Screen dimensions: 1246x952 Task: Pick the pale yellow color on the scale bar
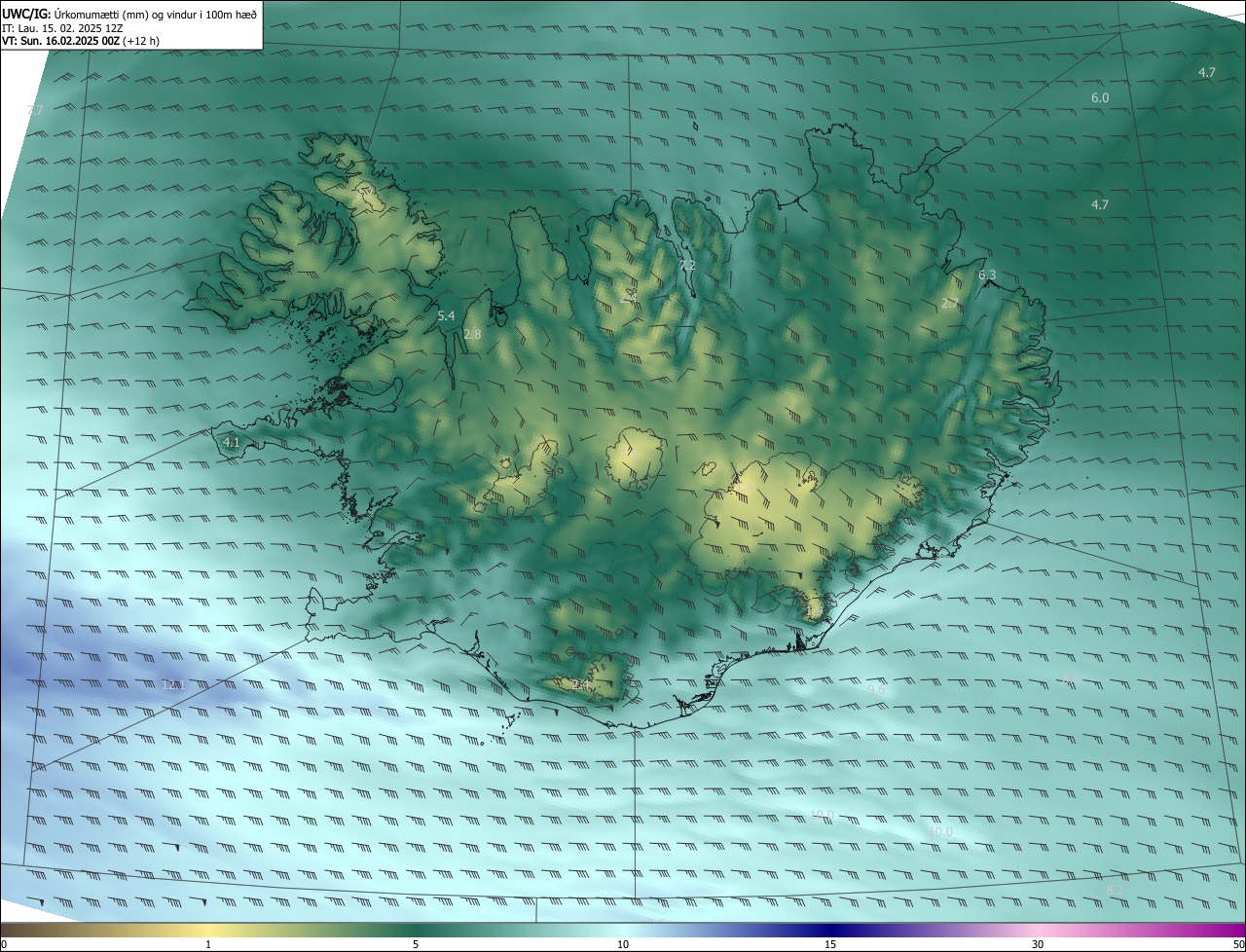tap(208, 930)
